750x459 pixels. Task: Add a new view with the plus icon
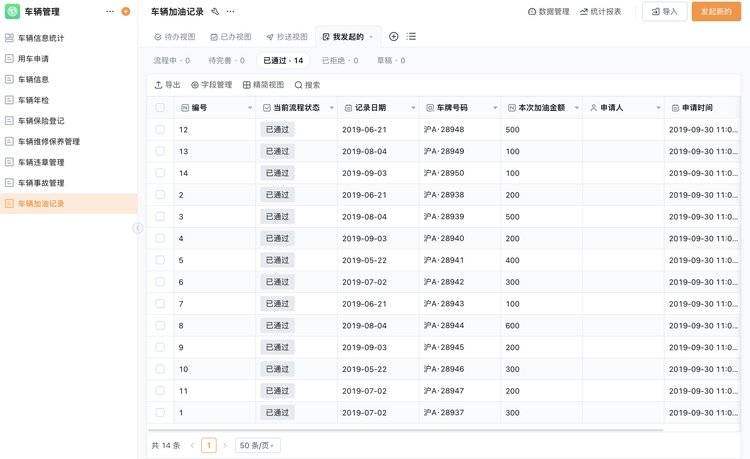(x=393, y=36)
